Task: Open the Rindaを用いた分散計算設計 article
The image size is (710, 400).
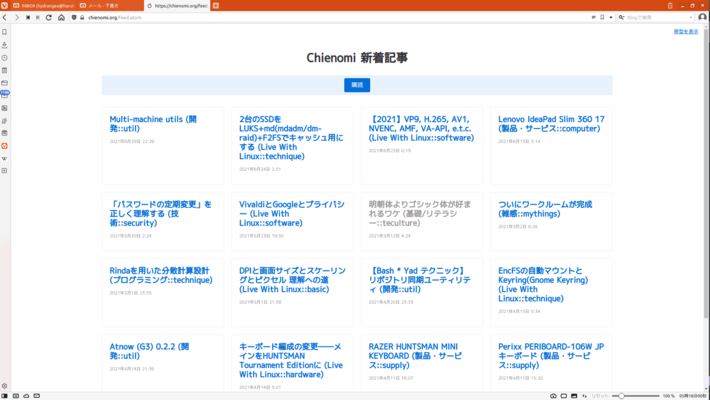Action: (161, 275)
